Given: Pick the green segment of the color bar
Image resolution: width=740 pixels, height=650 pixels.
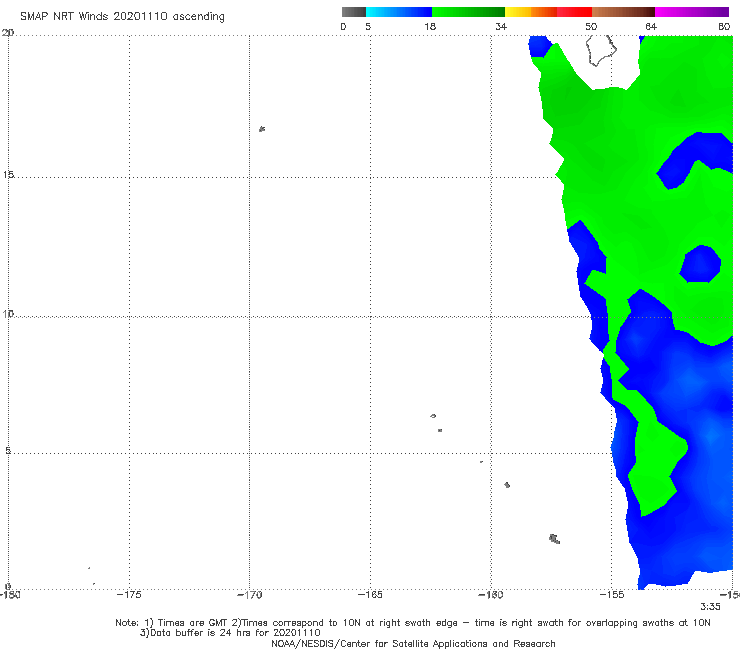Looking at the screenshot, I should coord(468,12).
